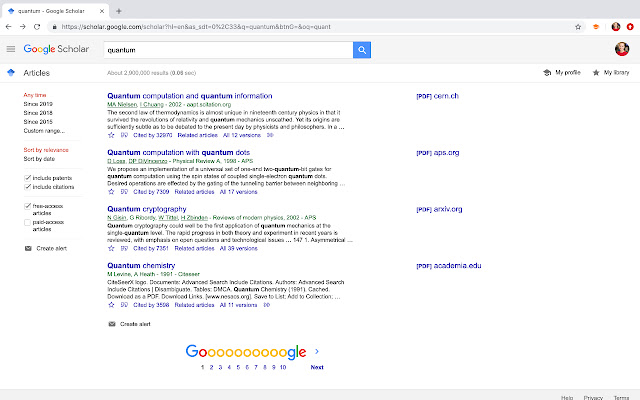640x400 pixels.
Task: Go forward using the browser forward arrow
Action: (22, 27)
